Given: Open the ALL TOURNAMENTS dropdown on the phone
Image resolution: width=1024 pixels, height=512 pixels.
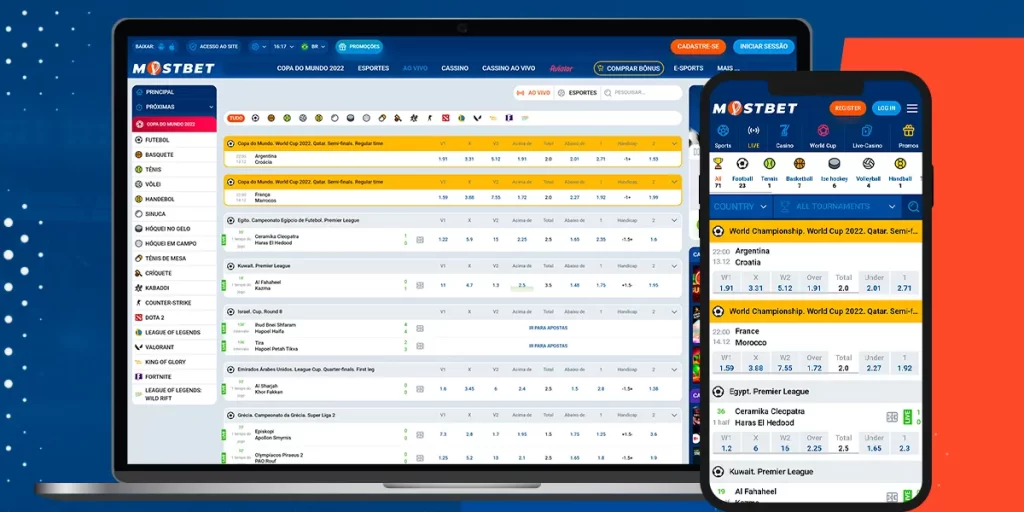Looking at the screenshot, I should [x=838, y=206].
